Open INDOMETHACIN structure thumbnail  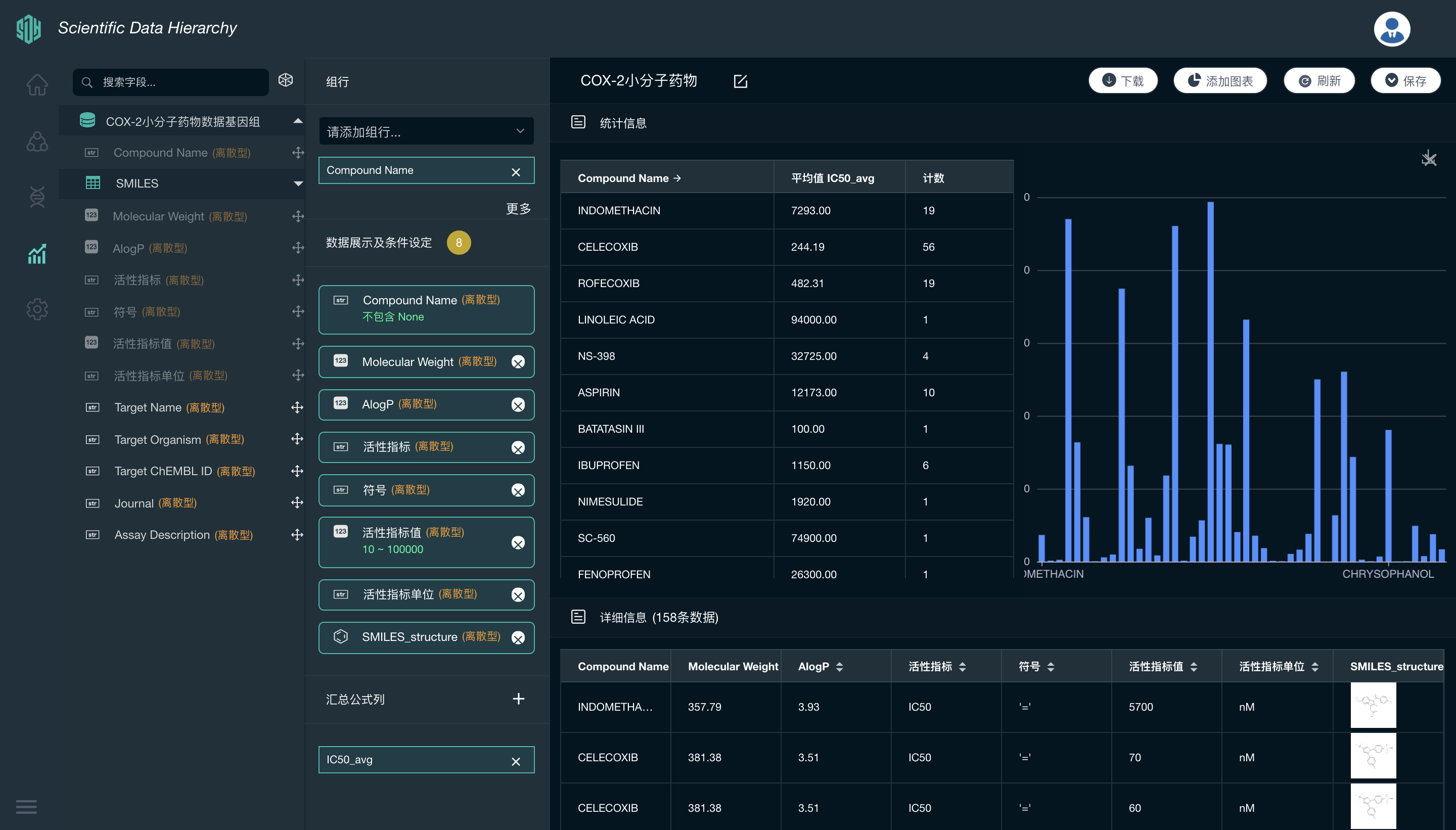point(1373,706)
